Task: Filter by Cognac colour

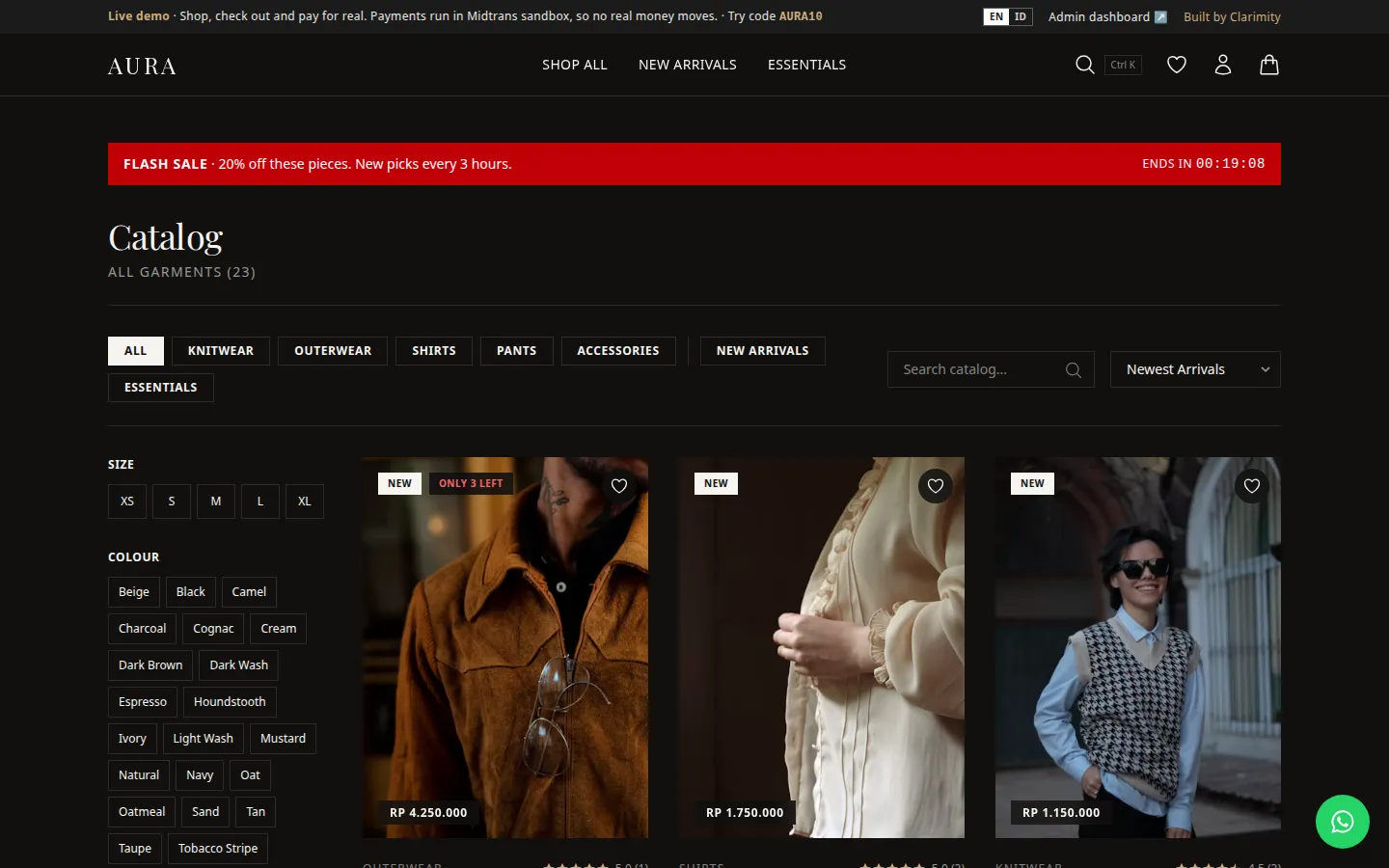Action: (x=213, y=629)
